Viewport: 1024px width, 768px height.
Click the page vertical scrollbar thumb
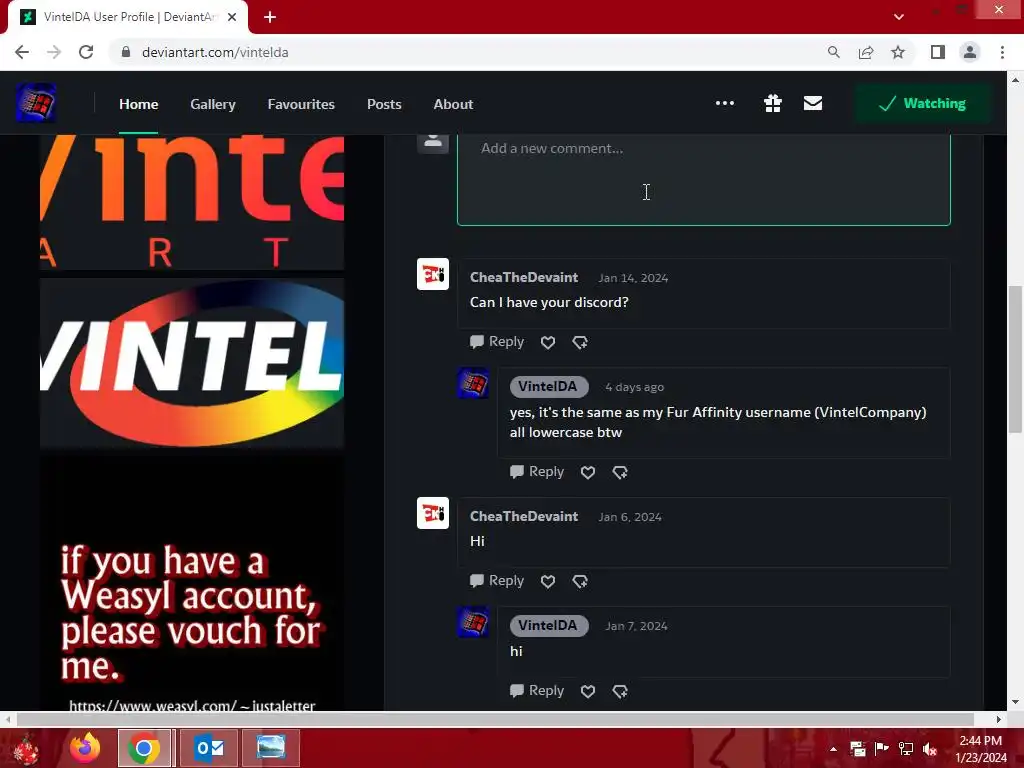(x=1014, y=359)
